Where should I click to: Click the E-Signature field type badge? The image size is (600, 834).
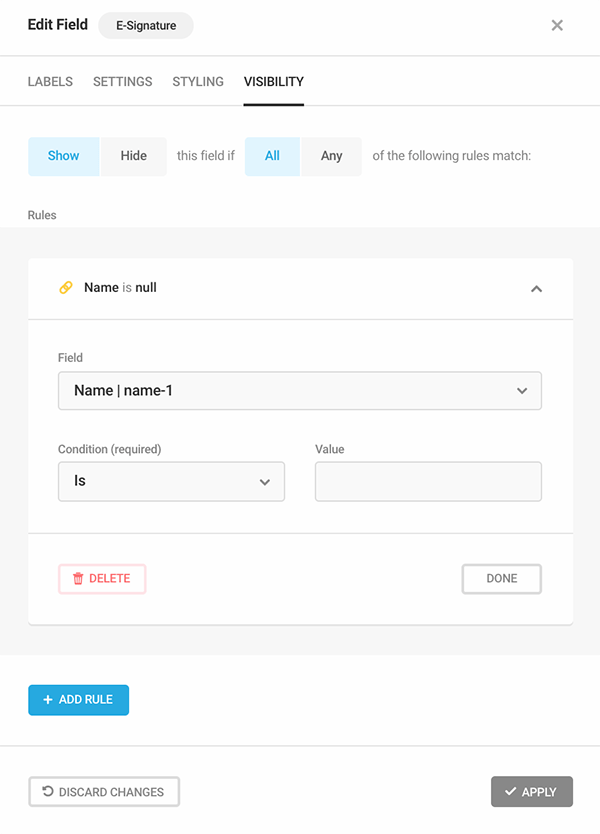point(146,26)
